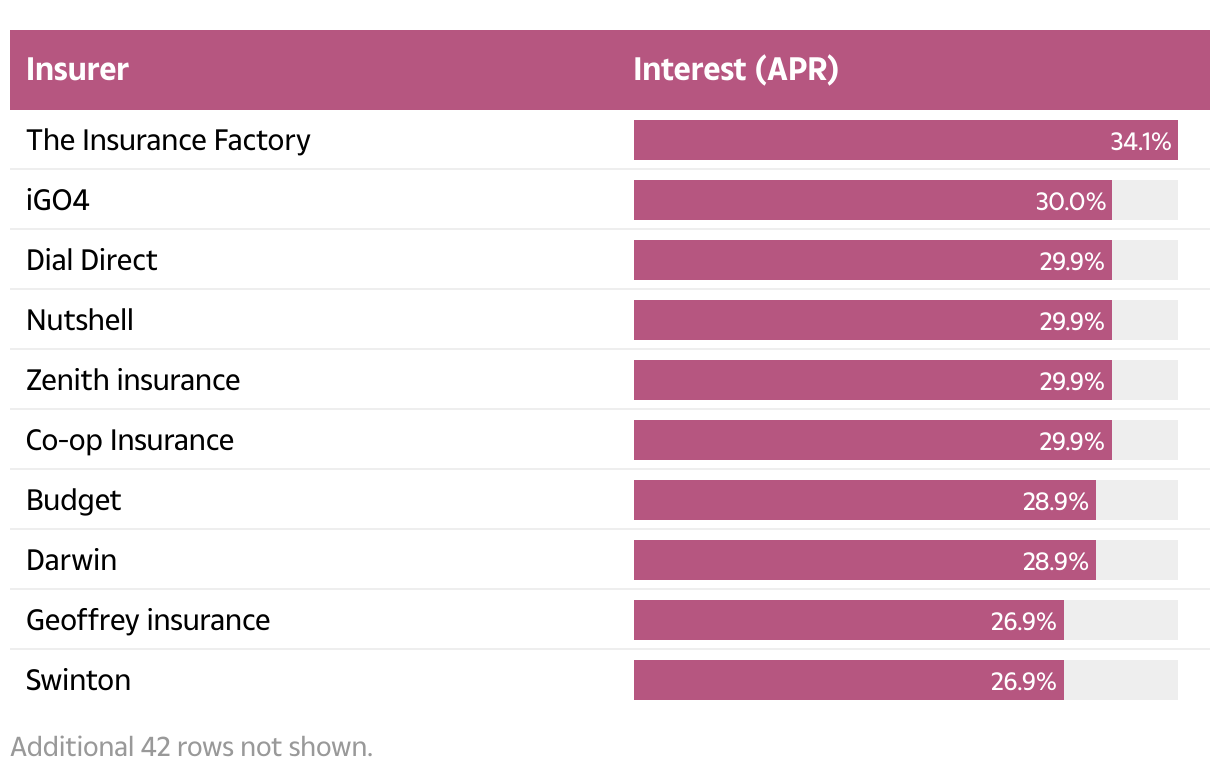Click Nutshell's 29.9% interest bar

pos(872,321)
